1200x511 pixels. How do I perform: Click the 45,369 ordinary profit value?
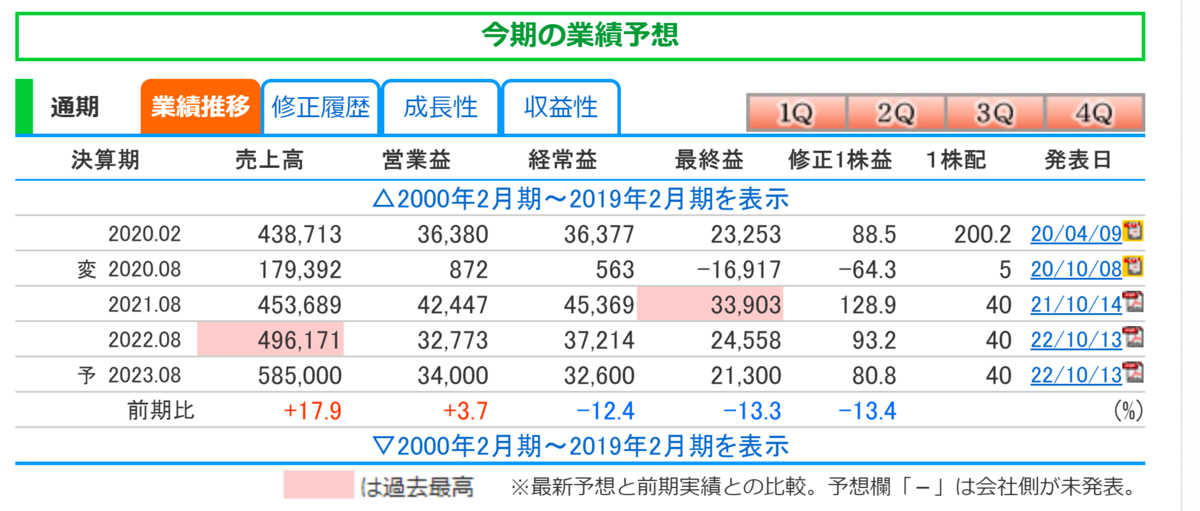pos(600,305)
